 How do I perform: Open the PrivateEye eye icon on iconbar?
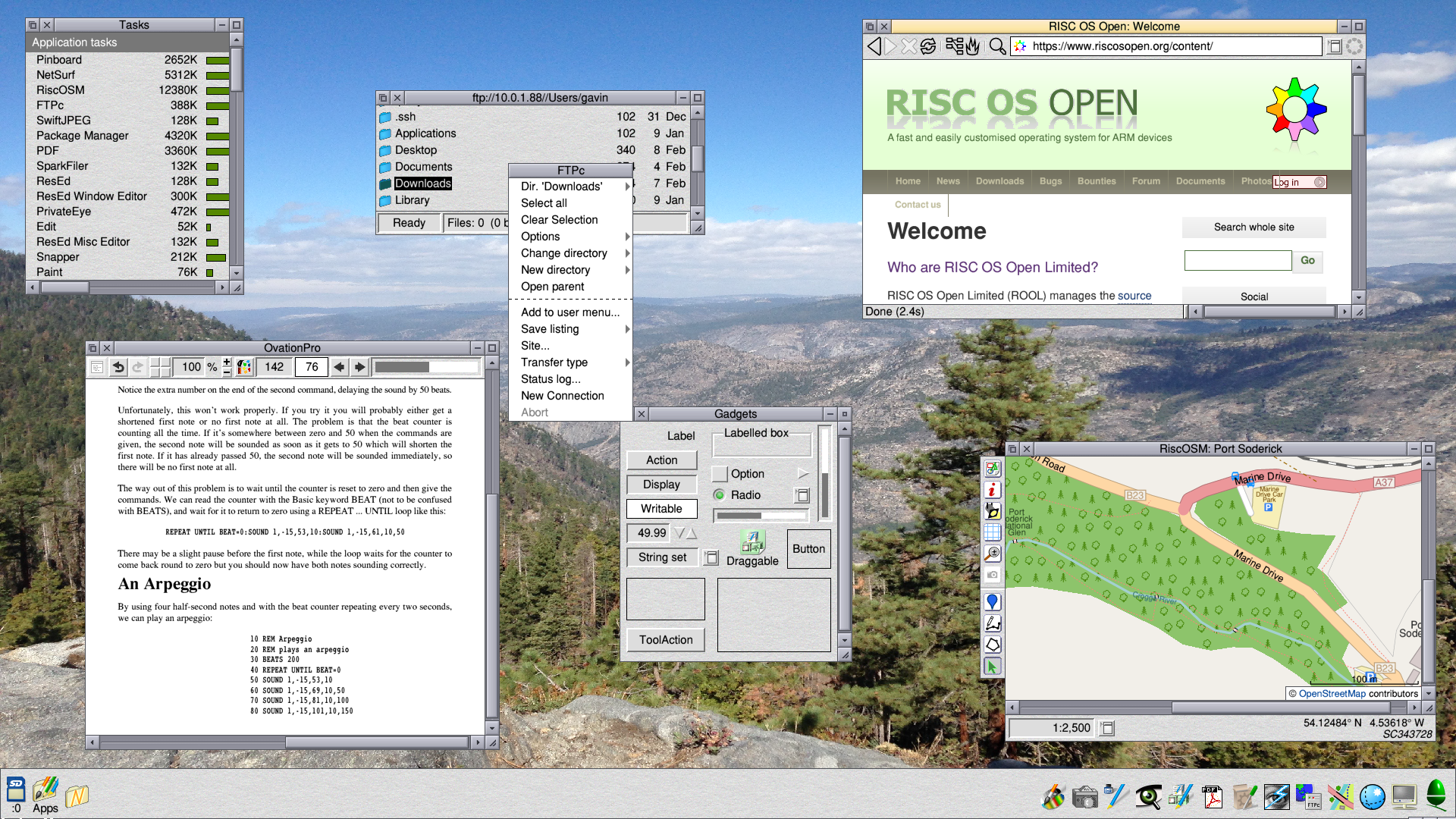point(1148,797)
